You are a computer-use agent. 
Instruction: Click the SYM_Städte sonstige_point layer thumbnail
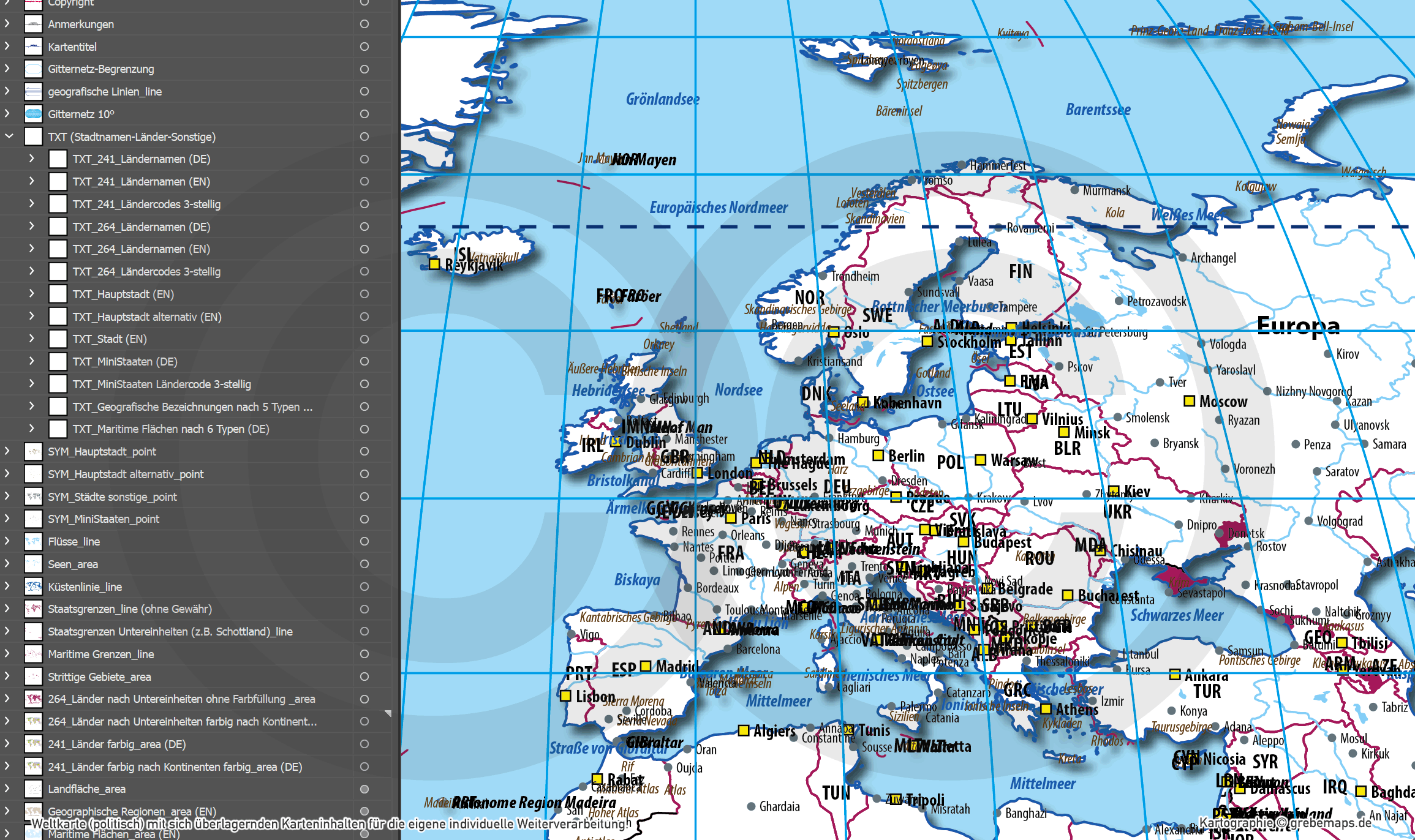coord(33,497)
